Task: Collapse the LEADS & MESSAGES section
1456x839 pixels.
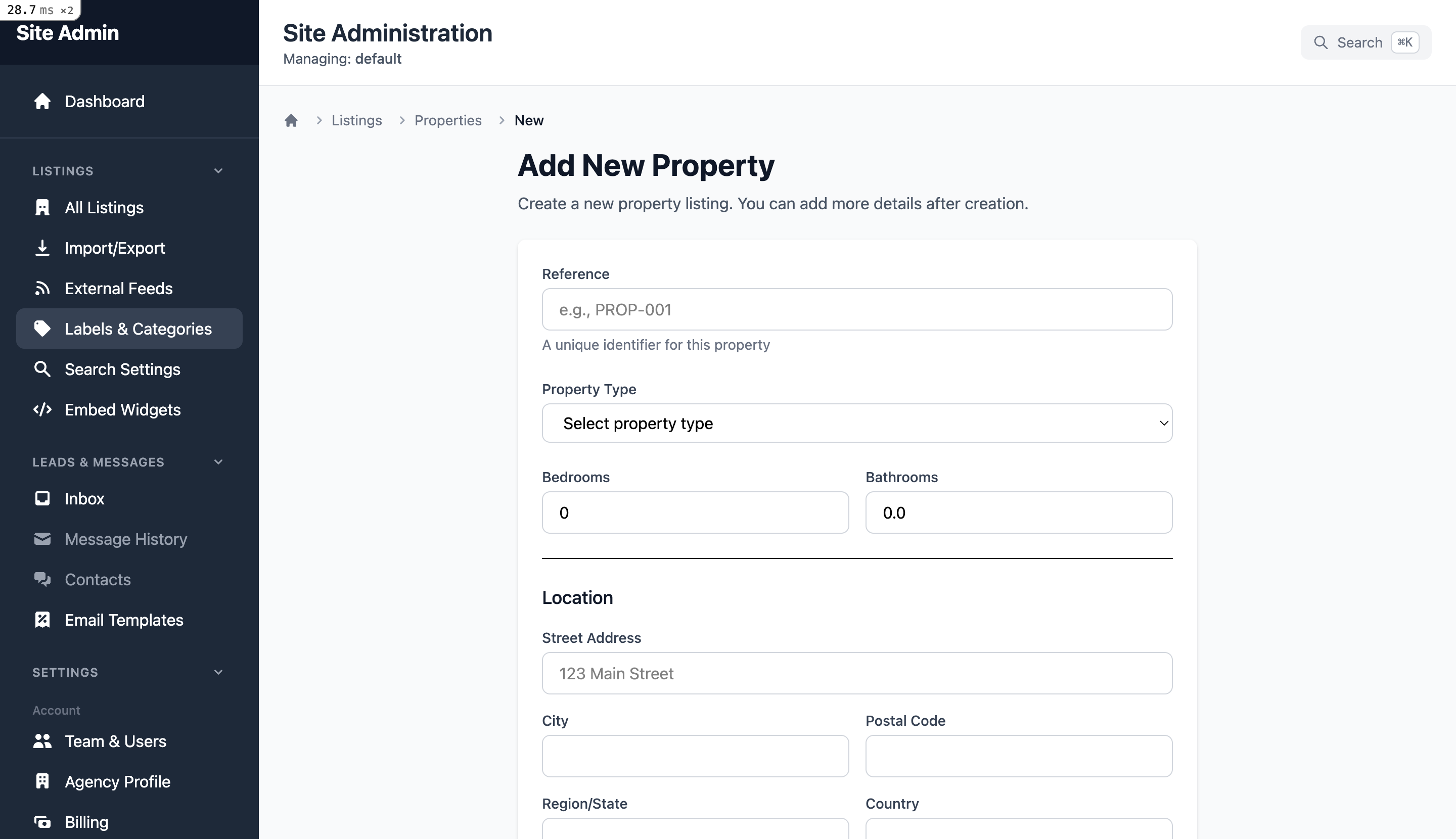Action: 218,461
